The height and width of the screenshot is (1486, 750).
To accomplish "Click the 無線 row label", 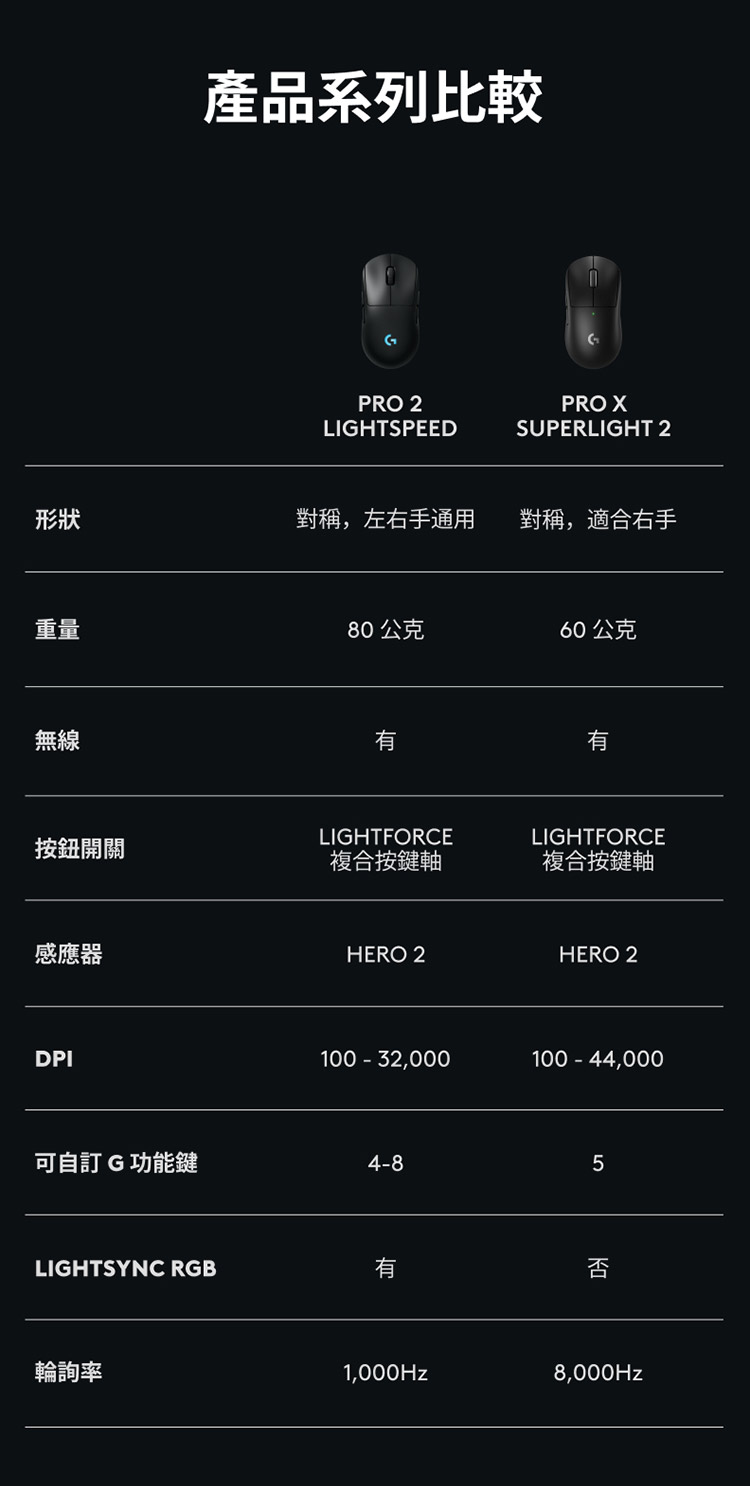I will pos(57,740).
